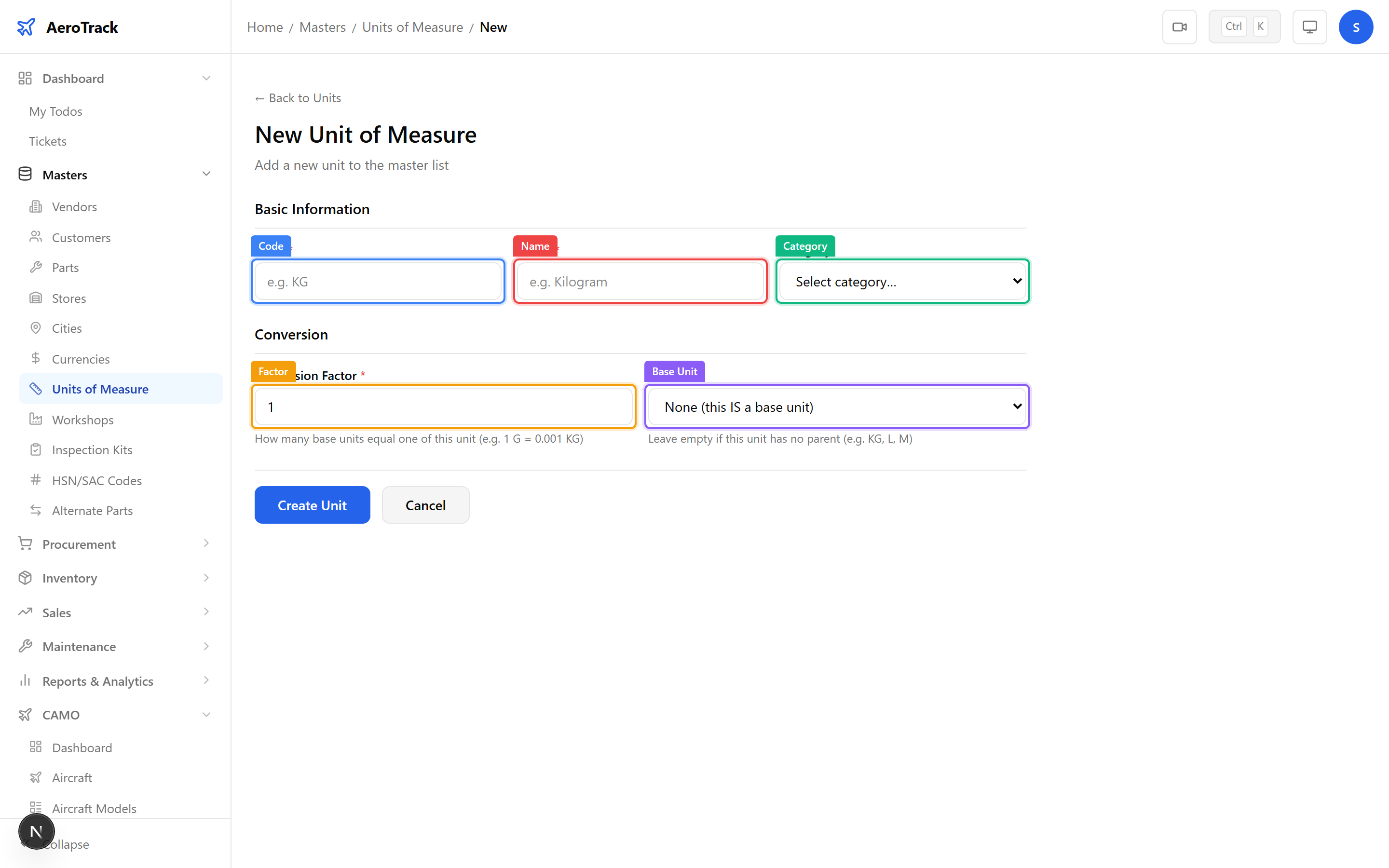Select the Customers icon in sidebar
The width and height of the screenshot is (1389, 868).
coord(36,237)
